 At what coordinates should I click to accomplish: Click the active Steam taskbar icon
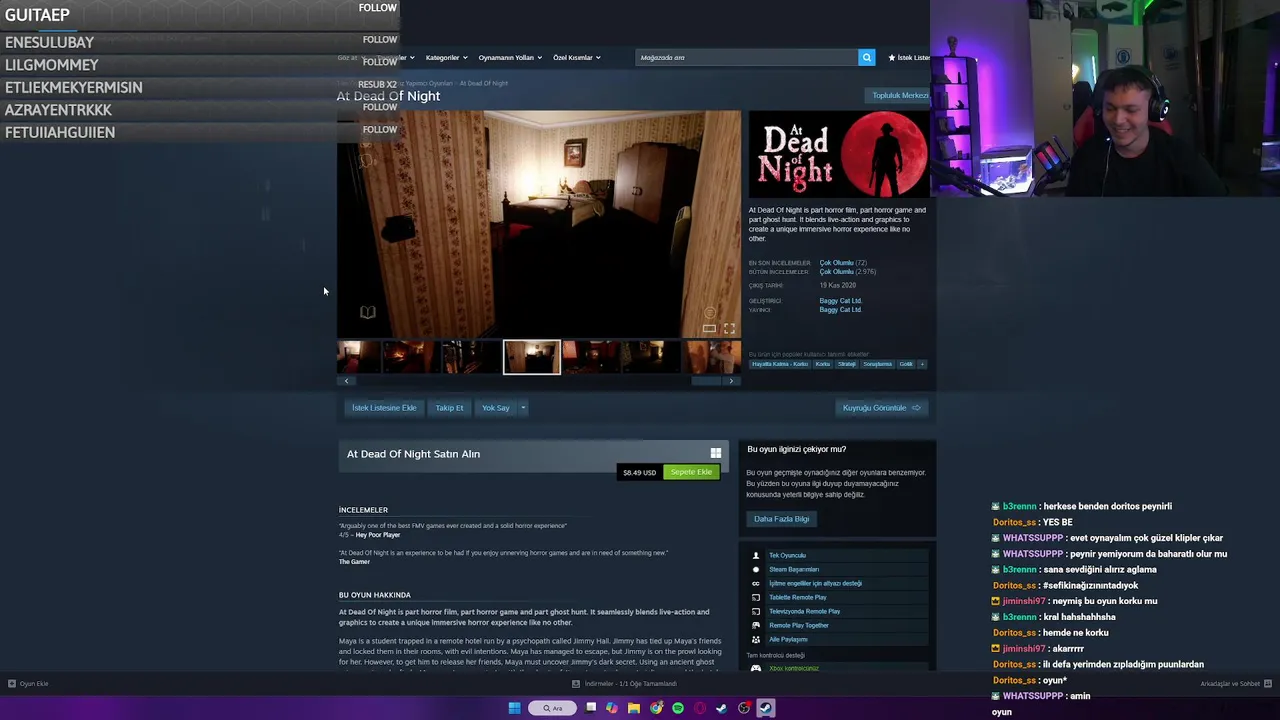765,708
